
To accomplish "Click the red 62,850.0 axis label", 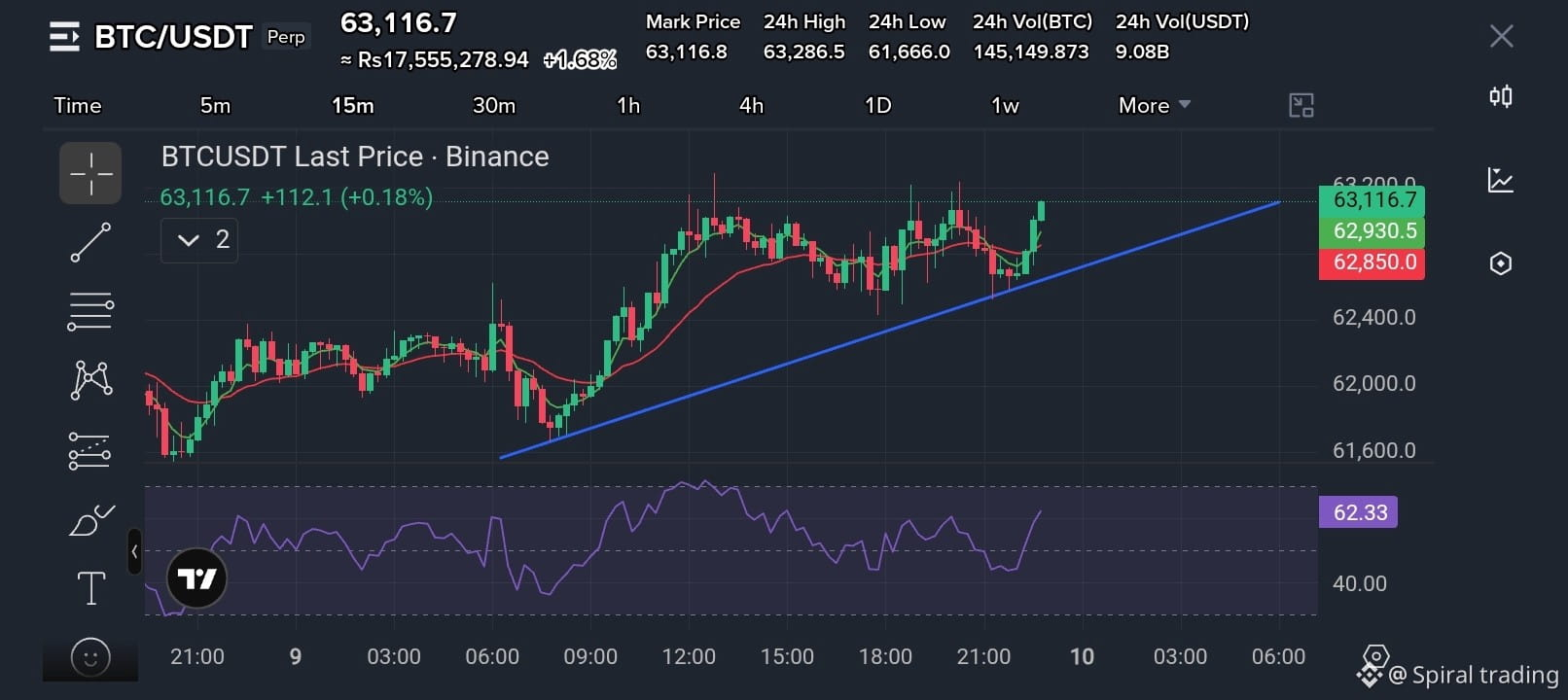I will [1372, 262].
